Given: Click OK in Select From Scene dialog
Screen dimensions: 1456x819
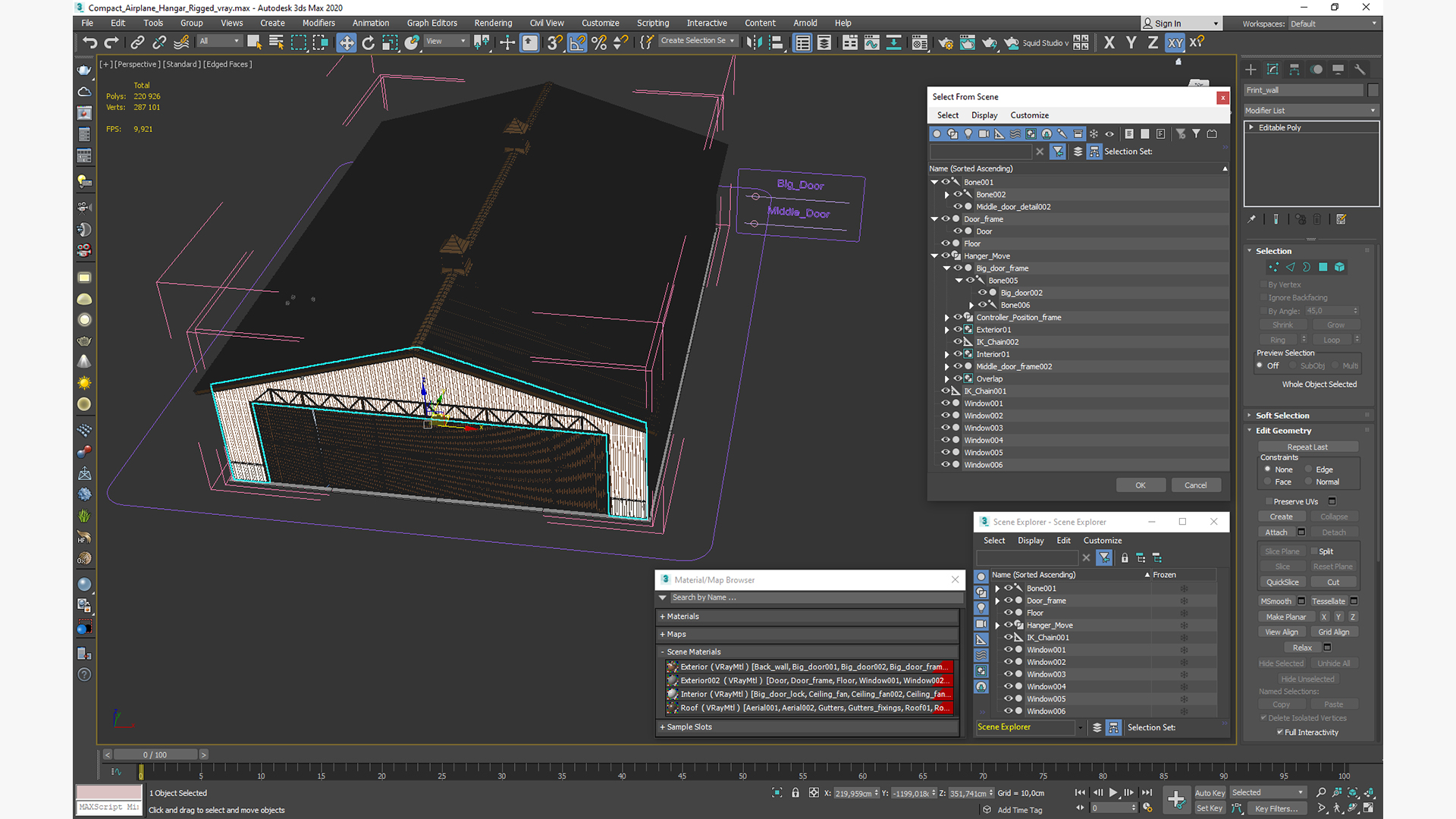Looking at the screenshot, I should pos(1141,485).
